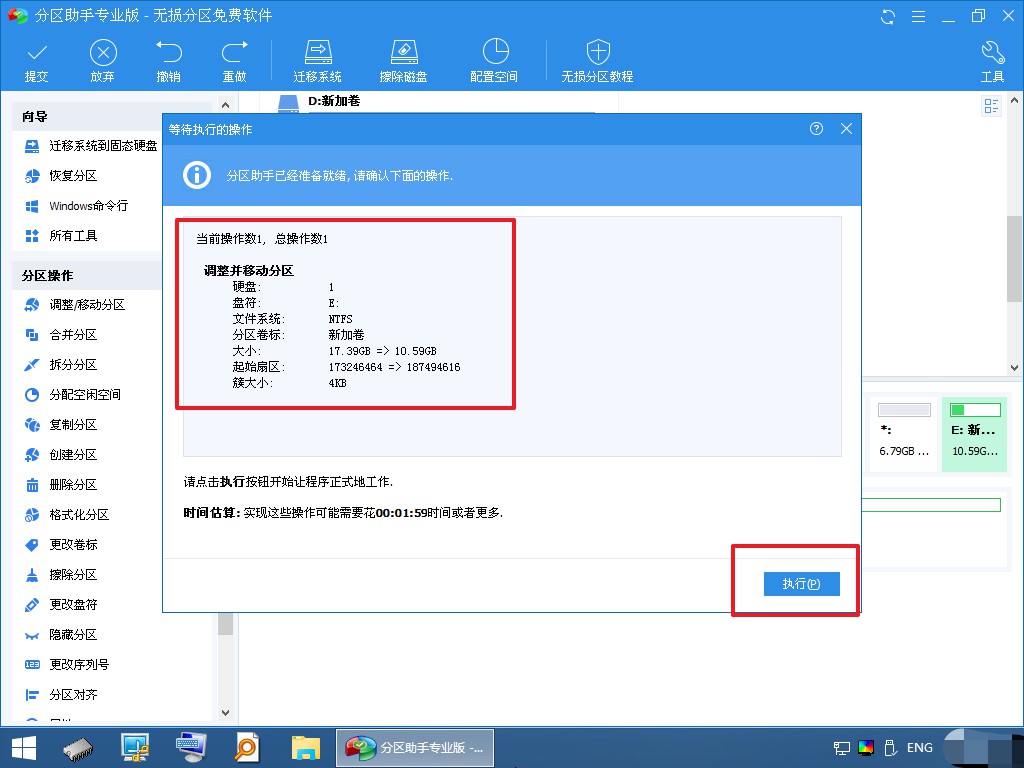Choose 更改盘符 operation

coord(61,605)
